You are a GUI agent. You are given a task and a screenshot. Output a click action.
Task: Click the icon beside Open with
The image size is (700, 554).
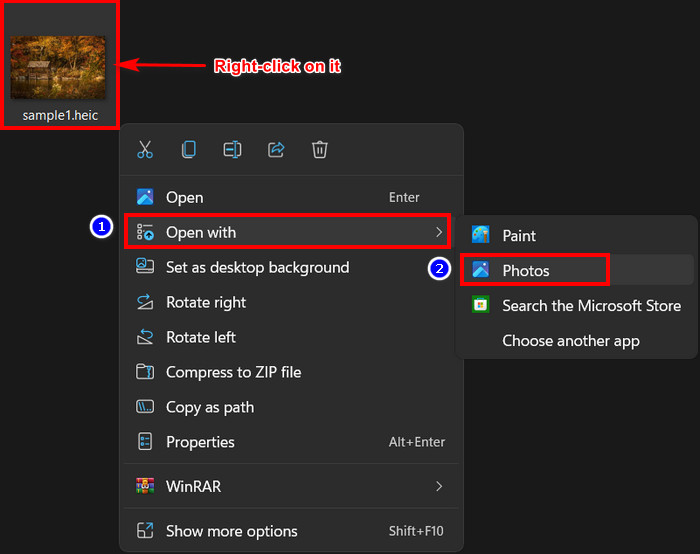click(145, 232)
